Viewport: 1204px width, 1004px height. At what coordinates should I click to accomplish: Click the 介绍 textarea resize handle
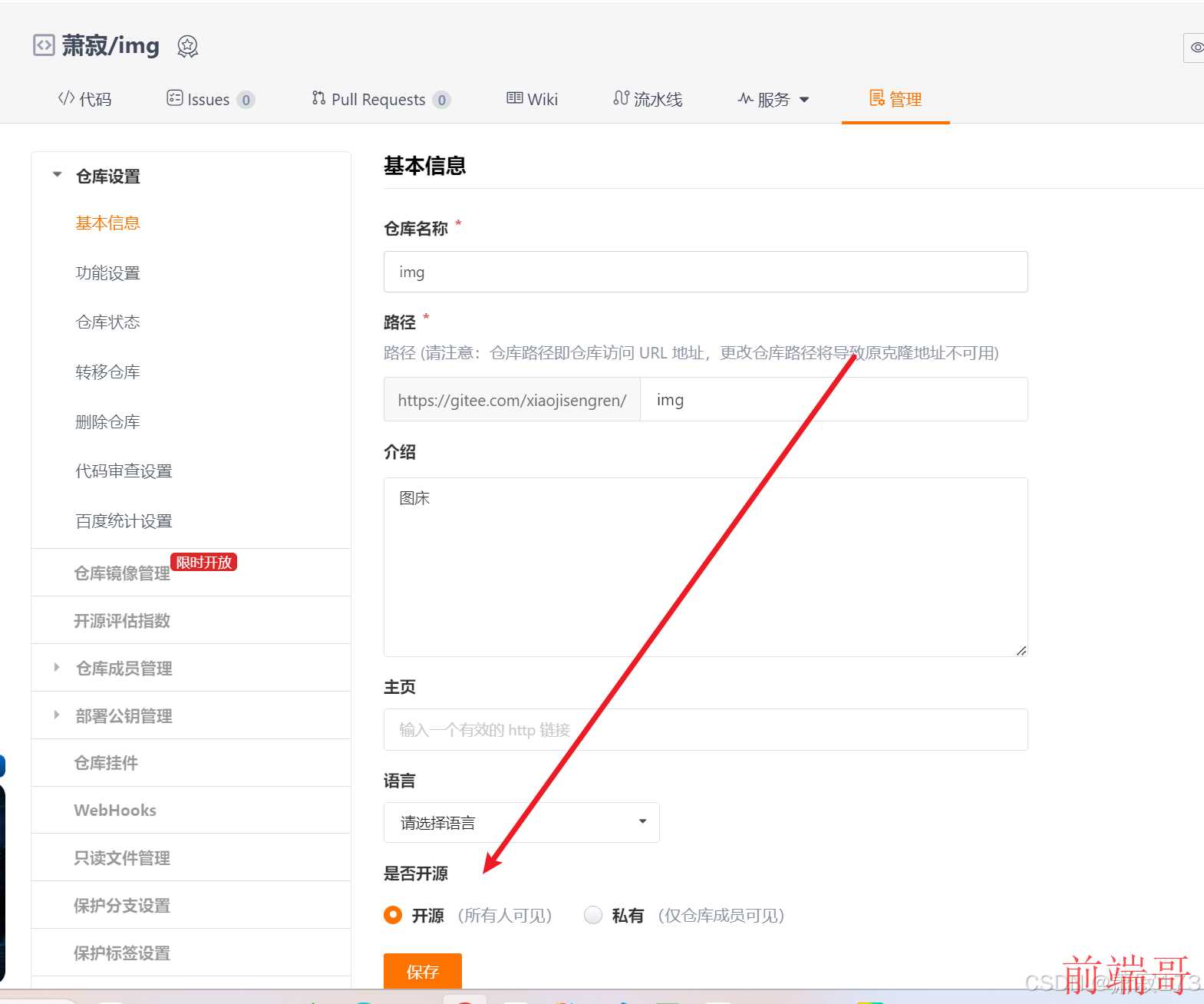tap(1021, 650)
